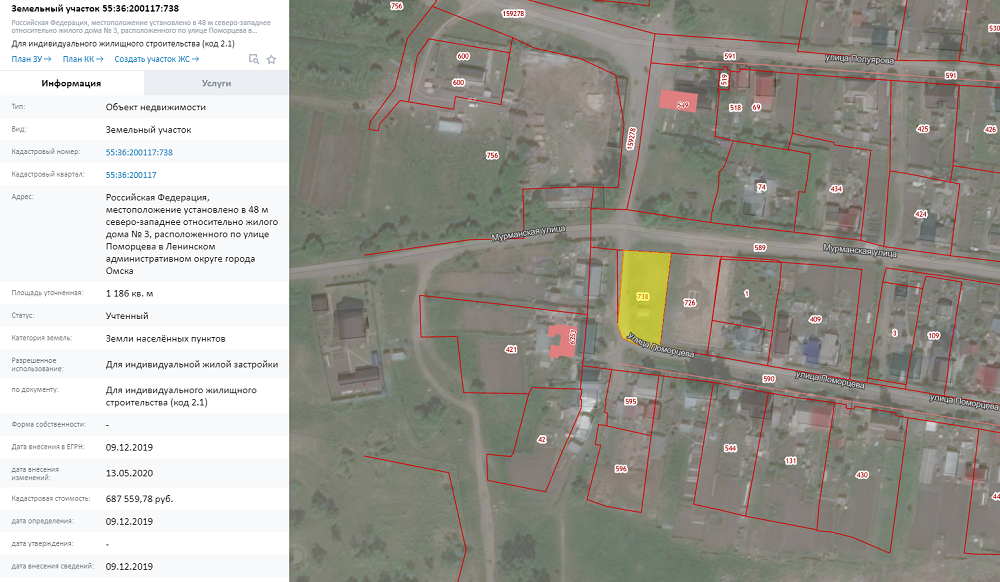Image resolution: width=1000 pixels, height=582 pixels.
Task: Select parcel 544 on the map
Action: pos(730,449)
